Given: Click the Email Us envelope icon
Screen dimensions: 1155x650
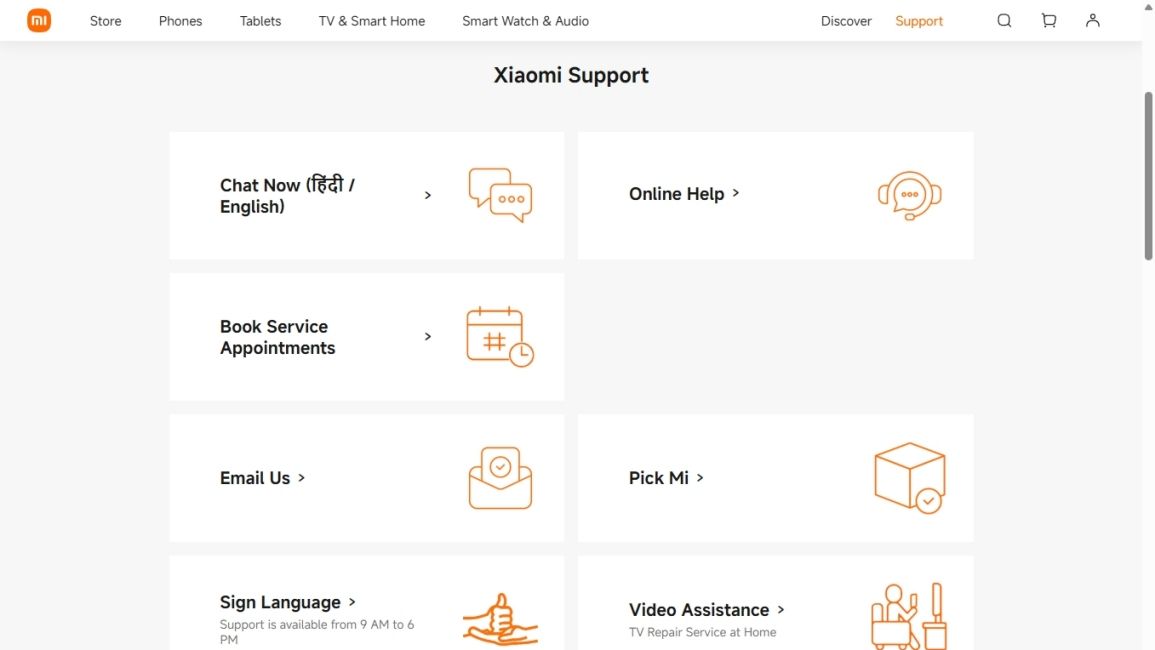Looking at the screenshot, I should [500, 478].
